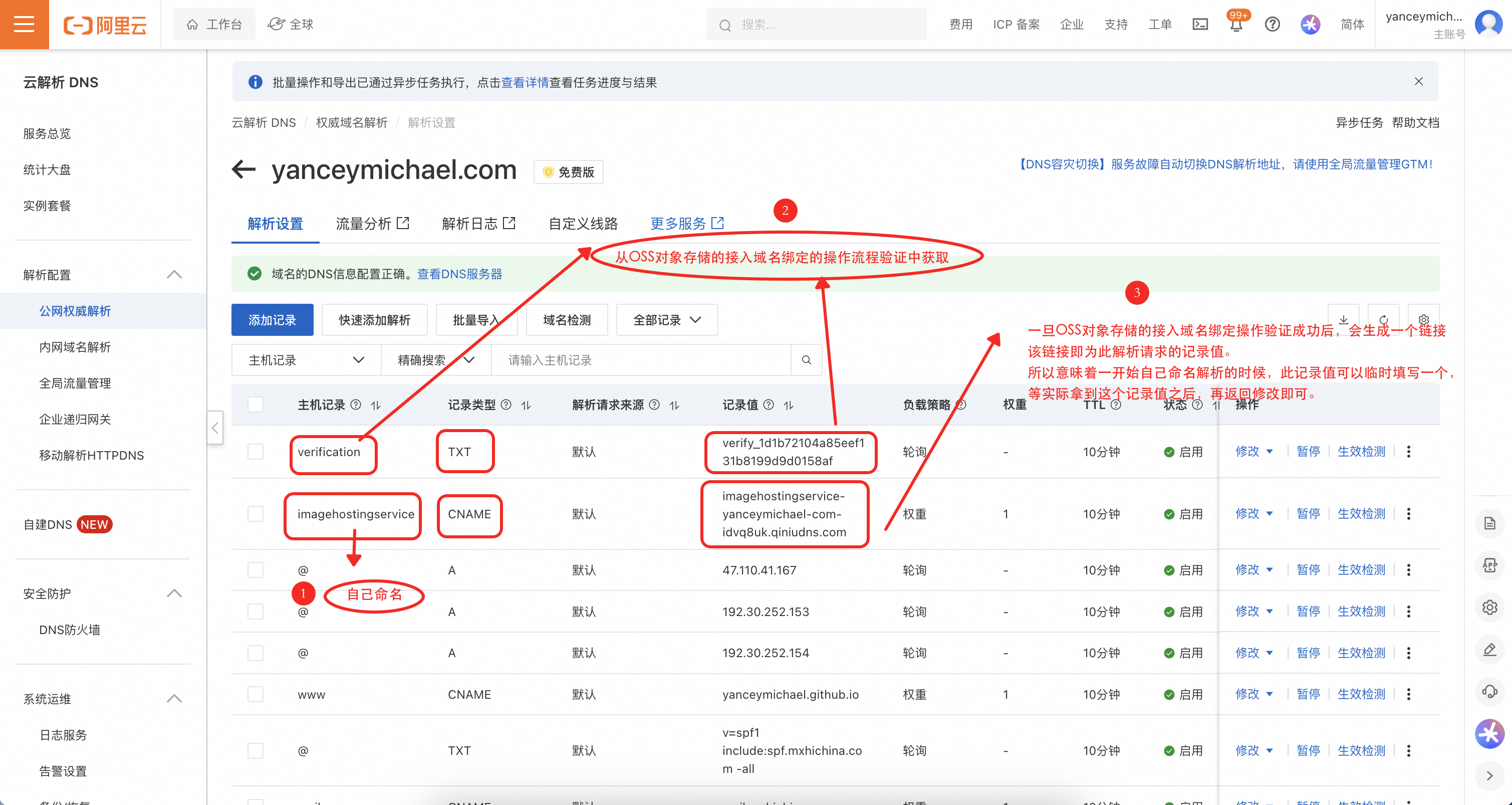Image resolution: width=1512 pixels, height=805 pixels.
Task: Sort by 记录值 column
Action: (x=788, y=405)
